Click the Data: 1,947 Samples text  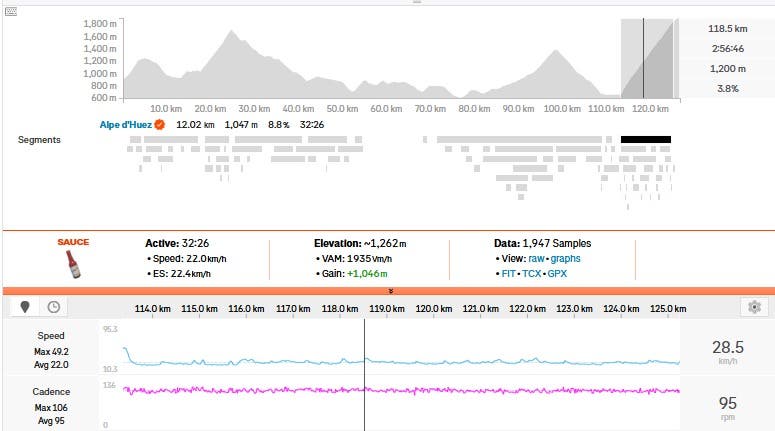(x=542, y=243)
